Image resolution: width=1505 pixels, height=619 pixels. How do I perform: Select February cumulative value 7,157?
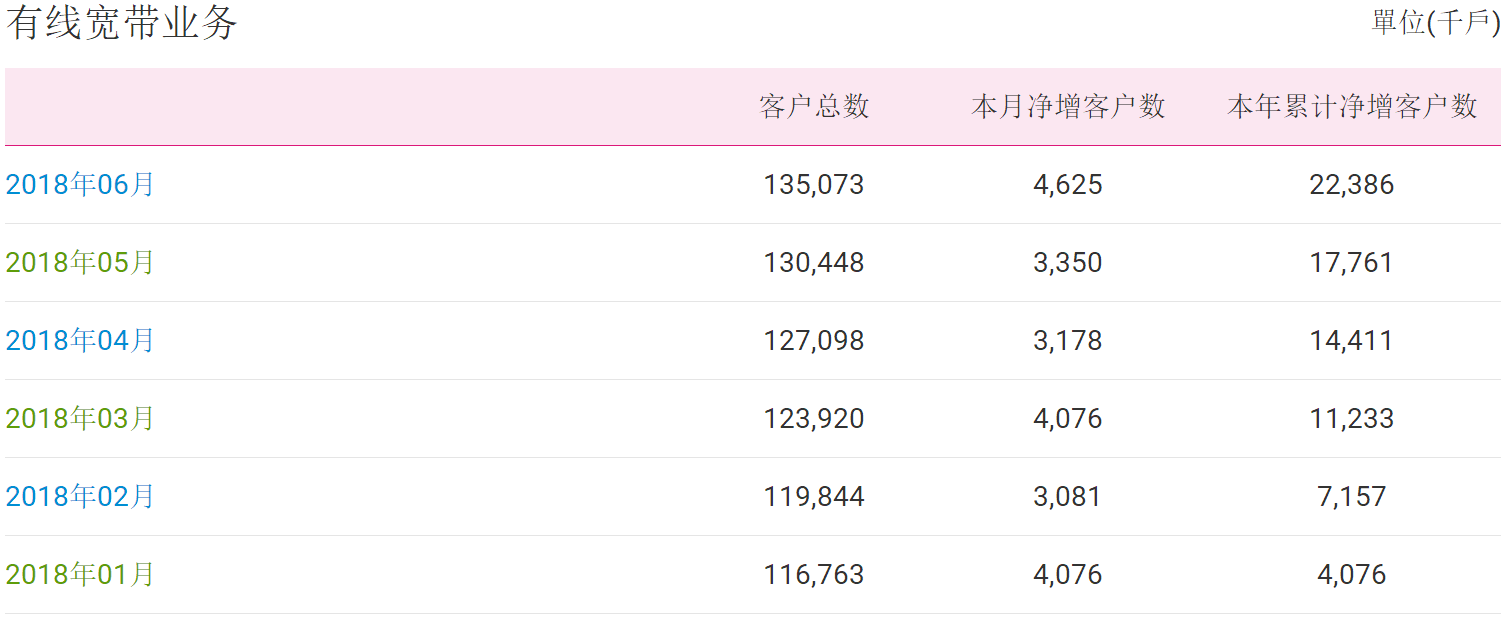point(1352,497)
